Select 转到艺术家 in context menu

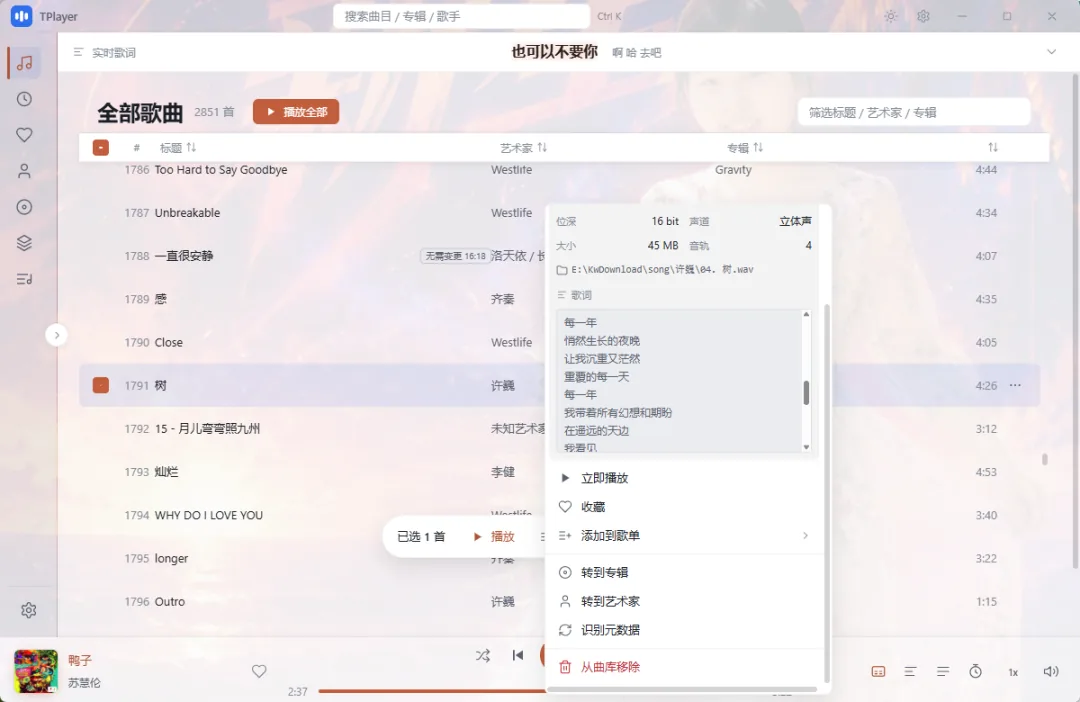pyautogui.click(x=685, y=601)
